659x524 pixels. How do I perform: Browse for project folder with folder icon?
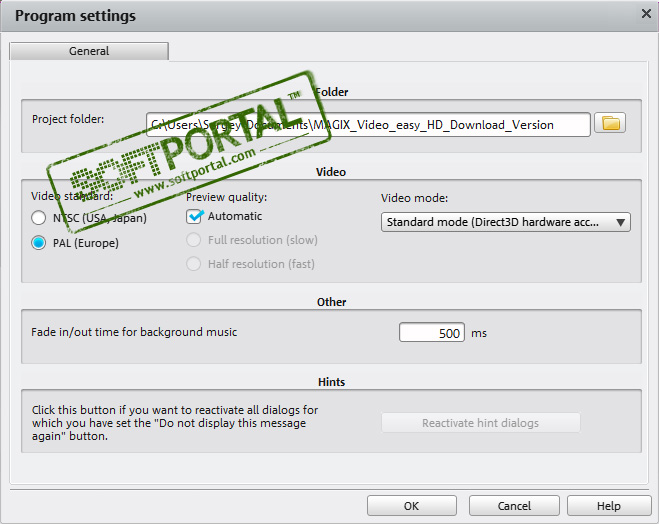[x=610, y=124]
